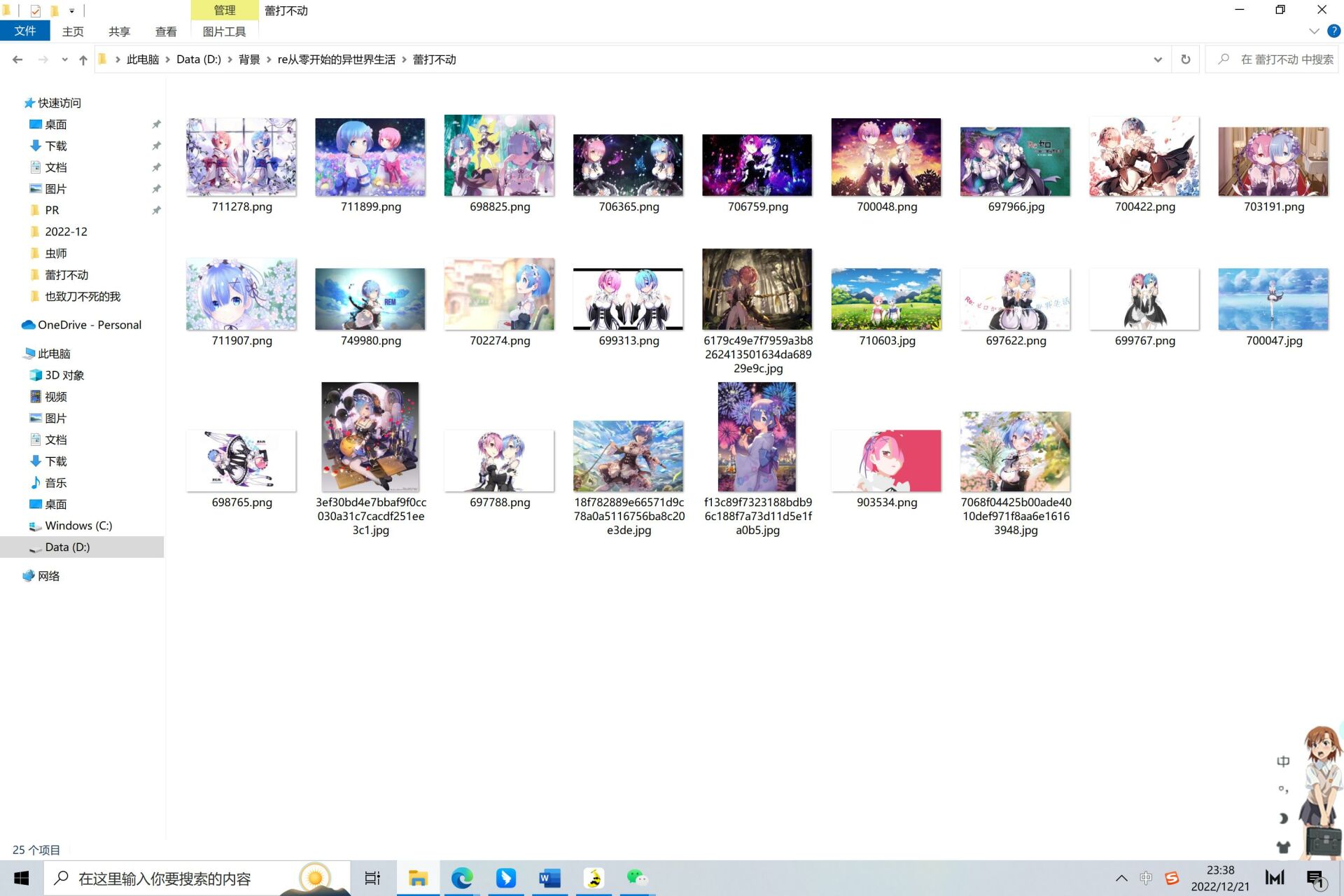The width and height of the screenshot is (1344, 896).
Task: Click the Back navigation arrow
Action: click(17, 60)
